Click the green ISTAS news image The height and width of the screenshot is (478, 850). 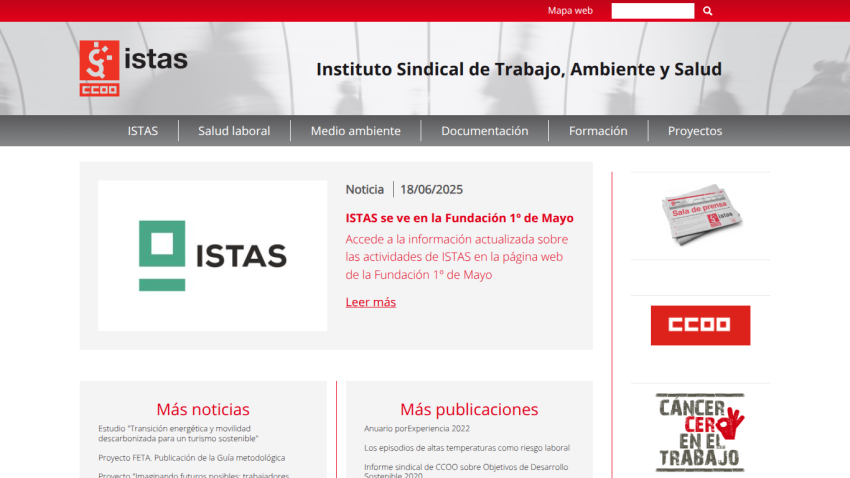point(212,256)
